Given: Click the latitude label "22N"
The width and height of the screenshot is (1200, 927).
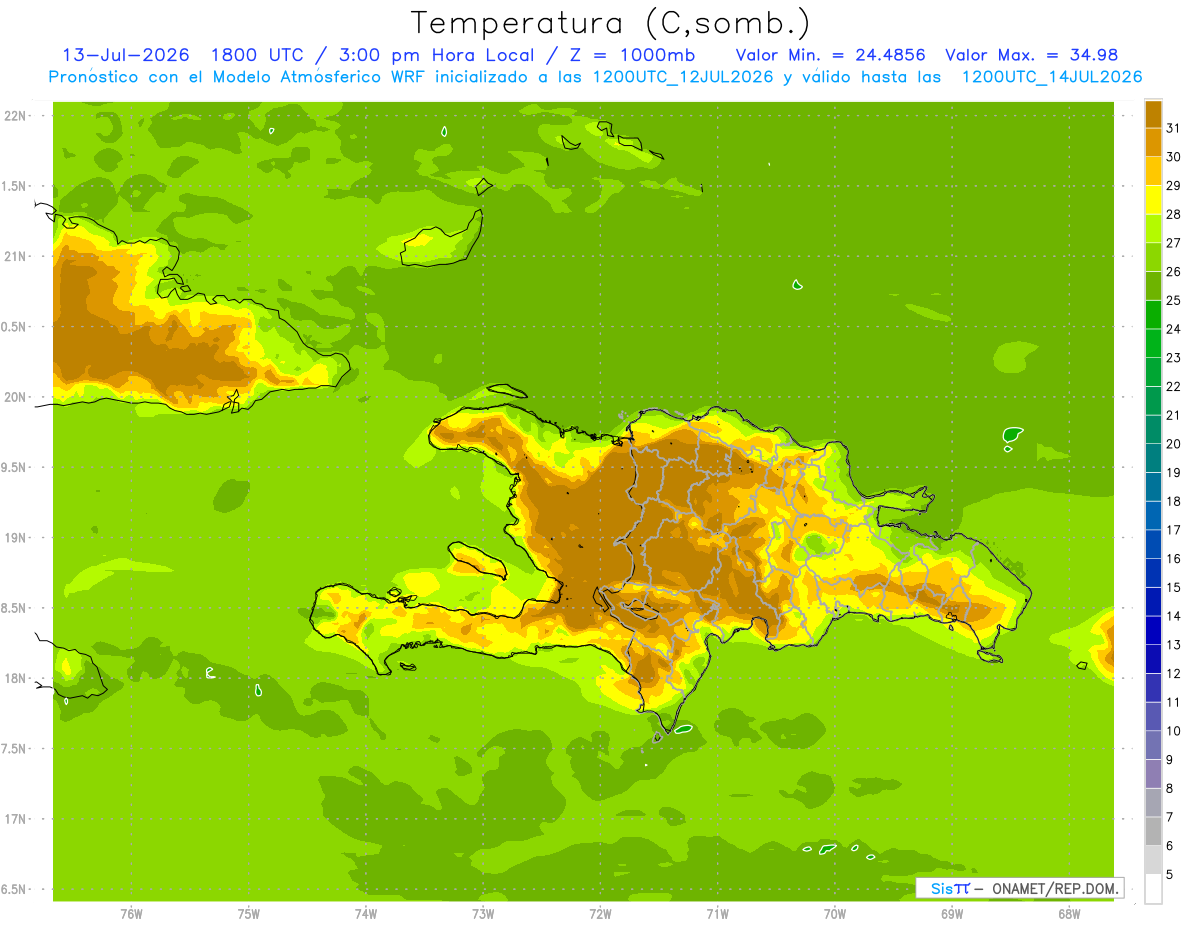Looking at the screenshot, I should [16, 115].
